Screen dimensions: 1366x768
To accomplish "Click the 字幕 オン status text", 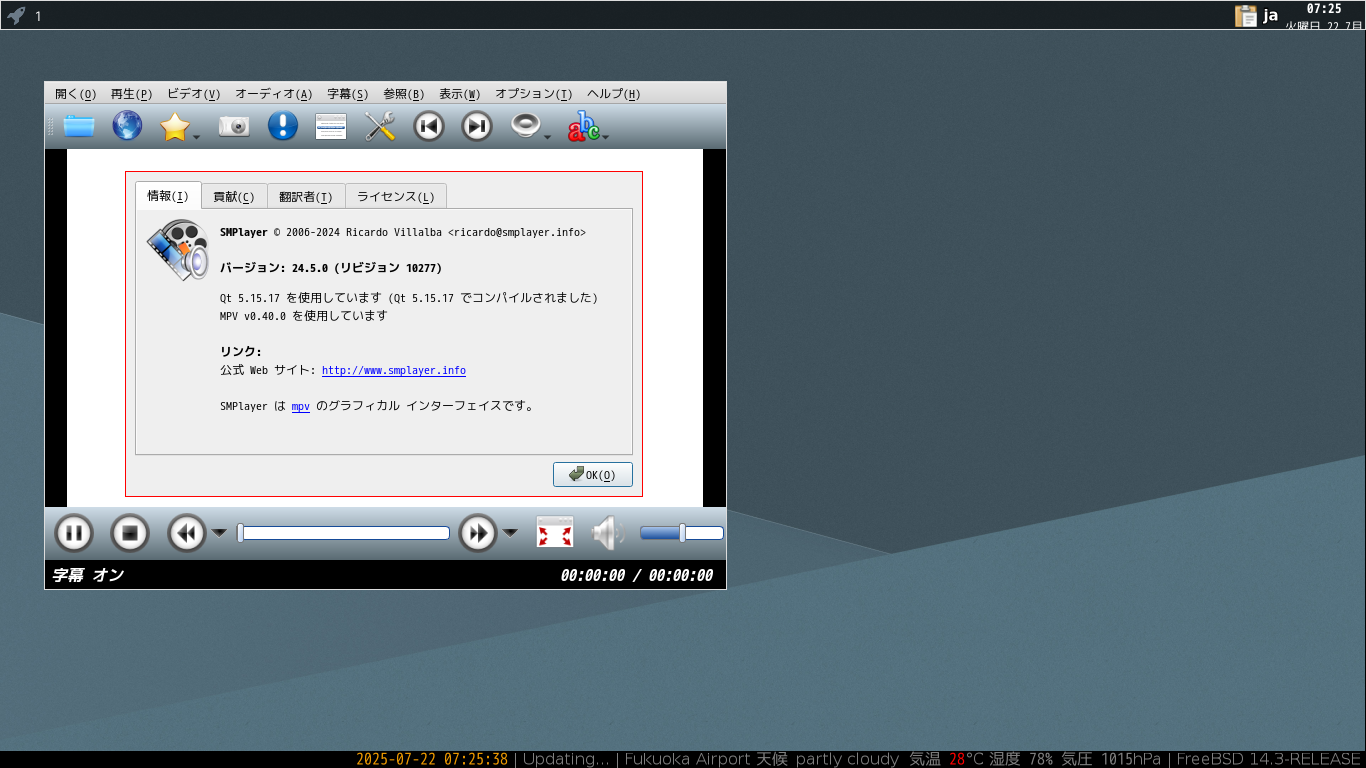I will [88, 575].
